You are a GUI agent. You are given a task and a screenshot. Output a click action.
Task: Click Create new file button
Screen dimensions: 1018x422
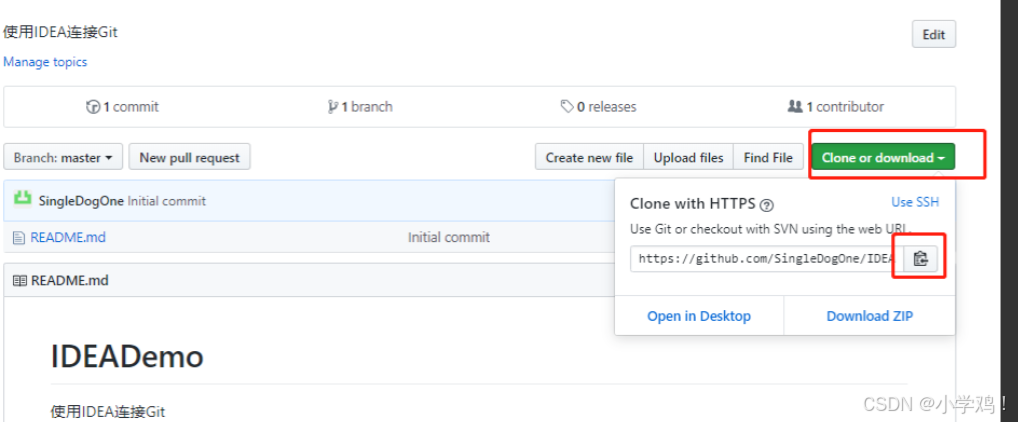coord(589,157)
